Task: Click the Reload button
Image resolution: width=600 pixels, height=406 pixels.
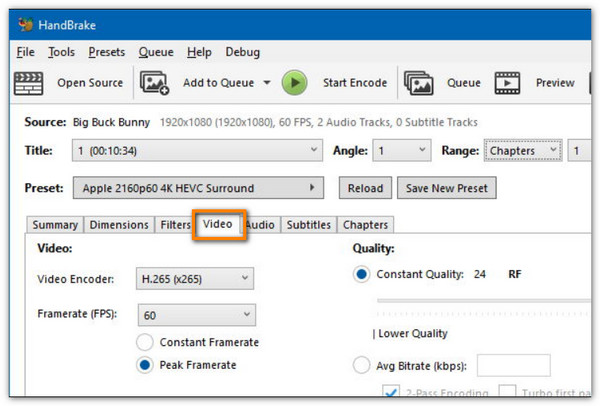Action: tap(365, 188)
